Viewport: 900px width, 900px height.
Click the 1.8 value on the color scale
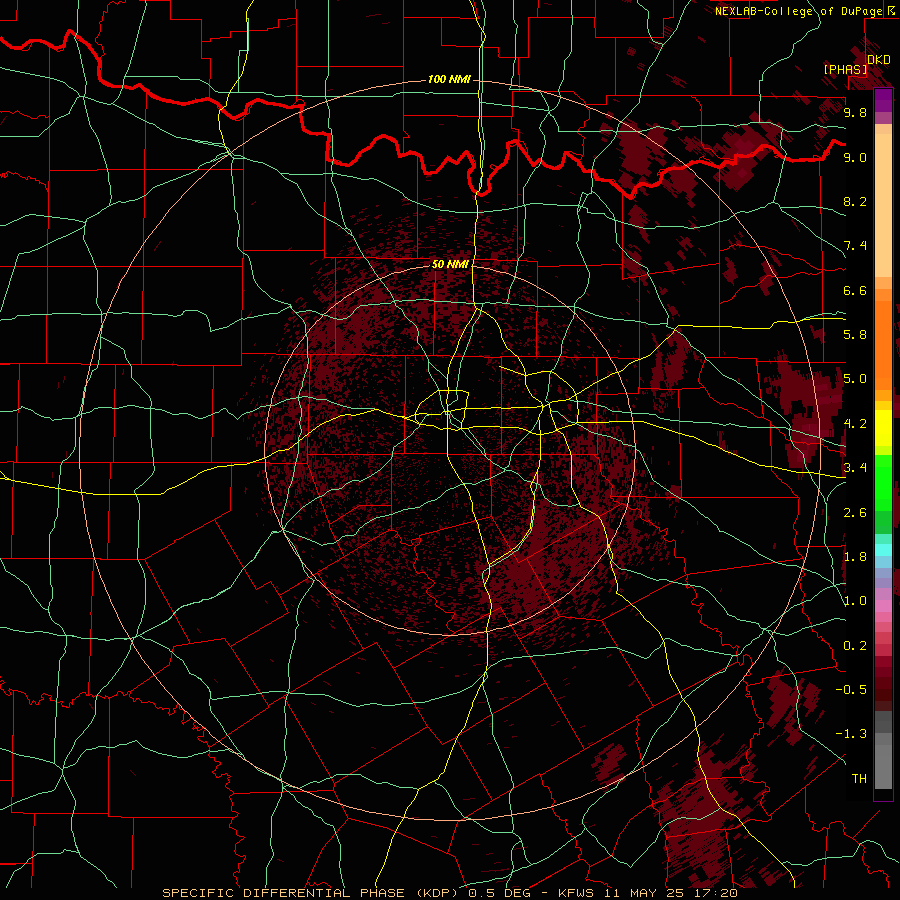tap(855, 557)
